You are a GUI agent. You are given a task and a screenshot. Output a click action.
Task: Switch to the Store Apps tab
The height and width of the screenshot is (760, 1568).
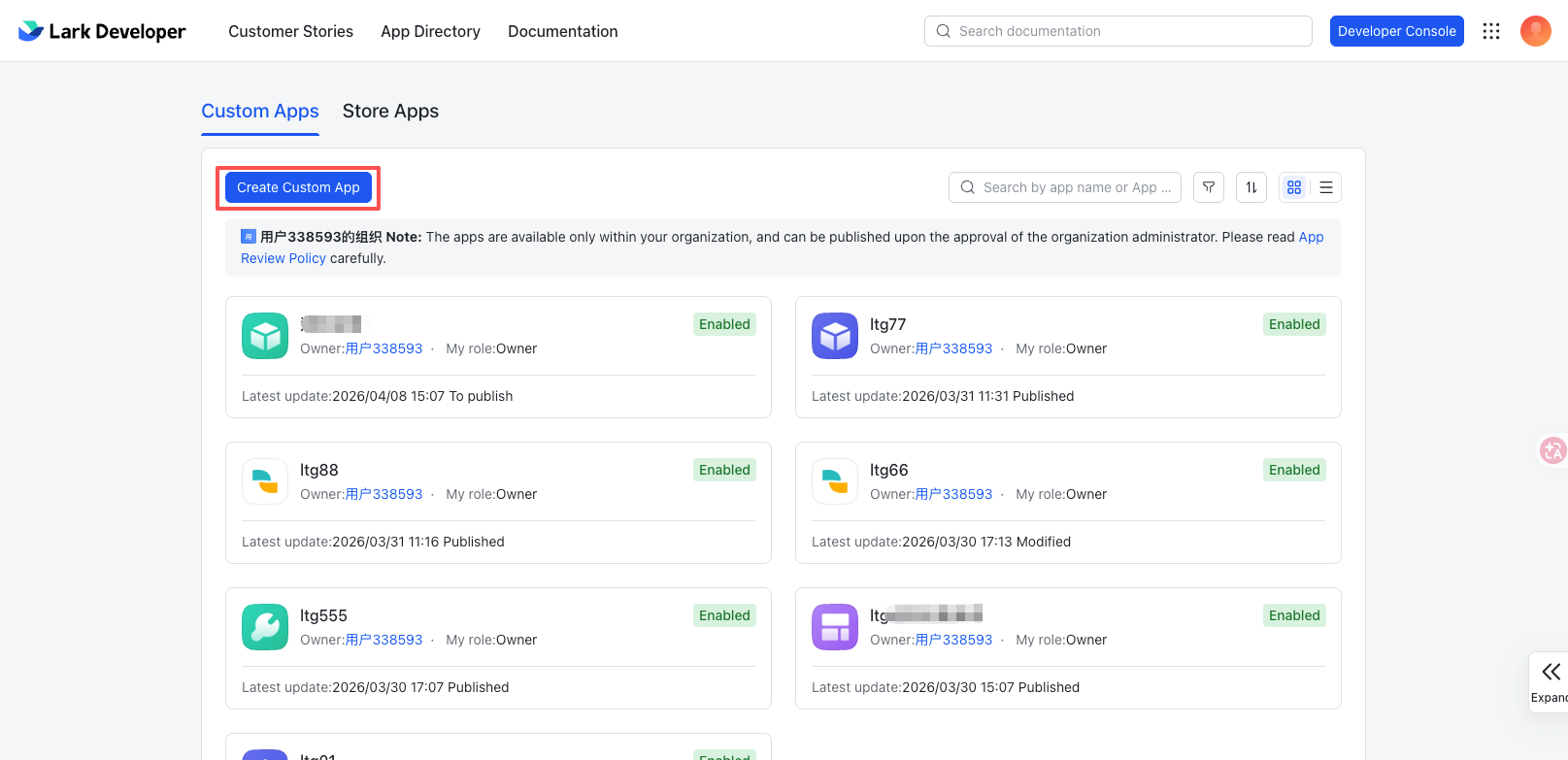pyautogui.click(x=390, y=112)
